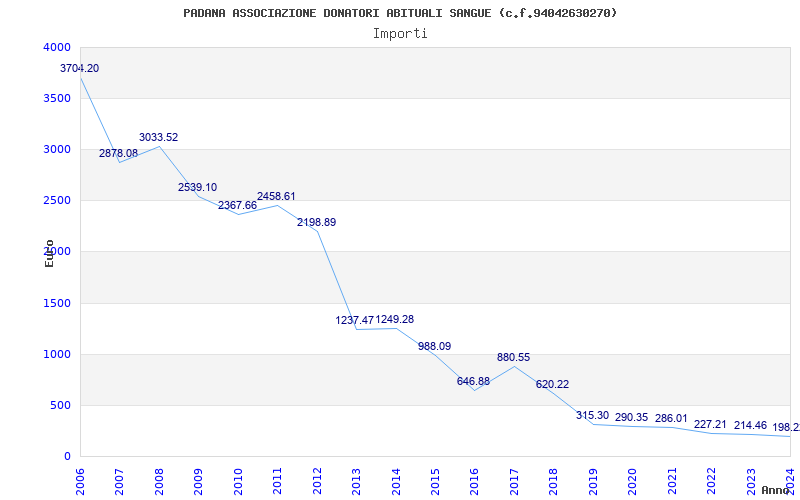This screenshot has height=500, width=800.
Task: Click the 2011 year axis label
Action: (277, 482)
